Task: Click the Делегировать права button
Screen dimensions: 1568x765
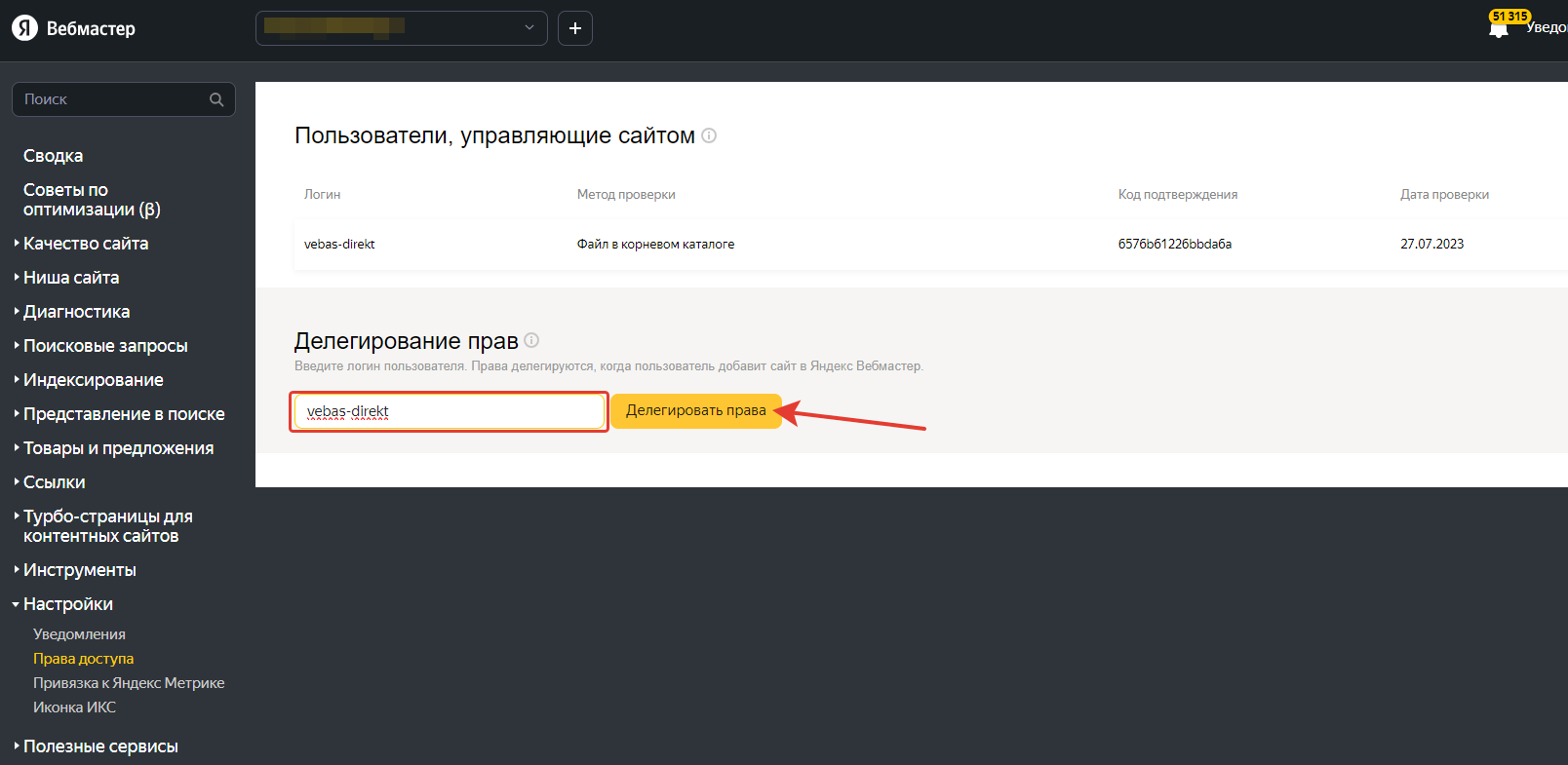Action: [x=696, y=411]
